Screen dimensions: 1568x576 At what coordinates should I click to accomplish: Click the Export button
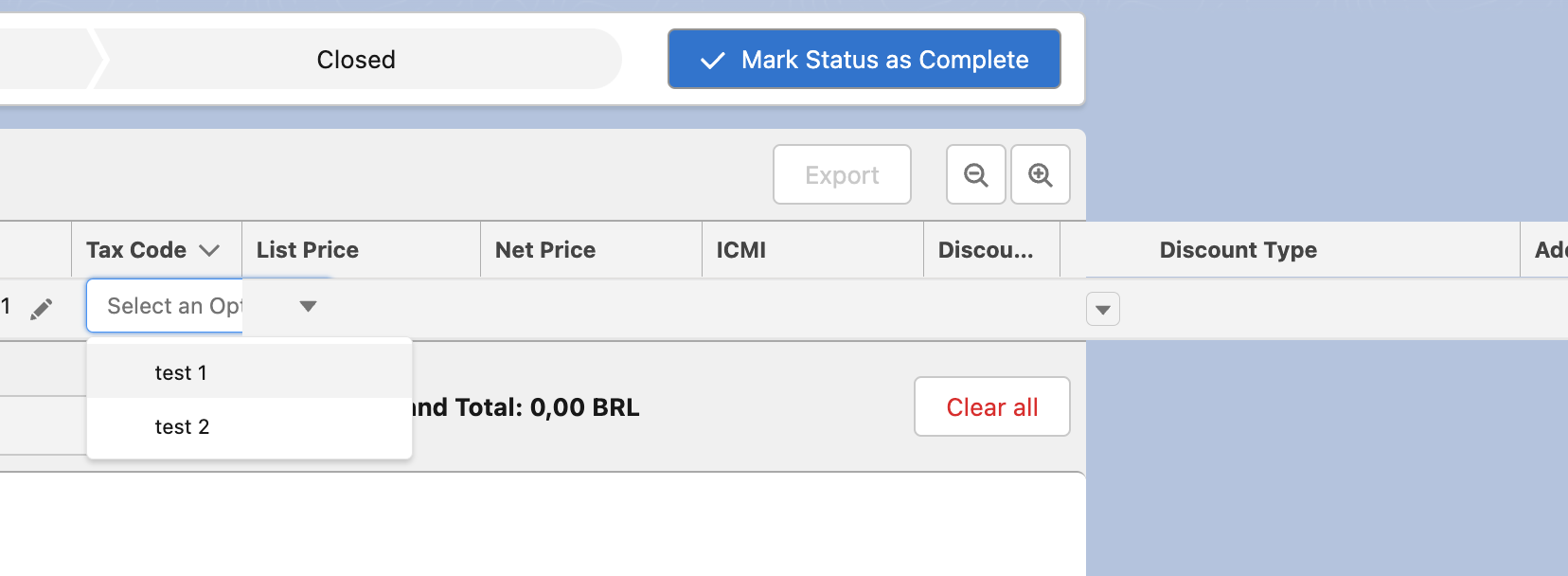(842, 174)
